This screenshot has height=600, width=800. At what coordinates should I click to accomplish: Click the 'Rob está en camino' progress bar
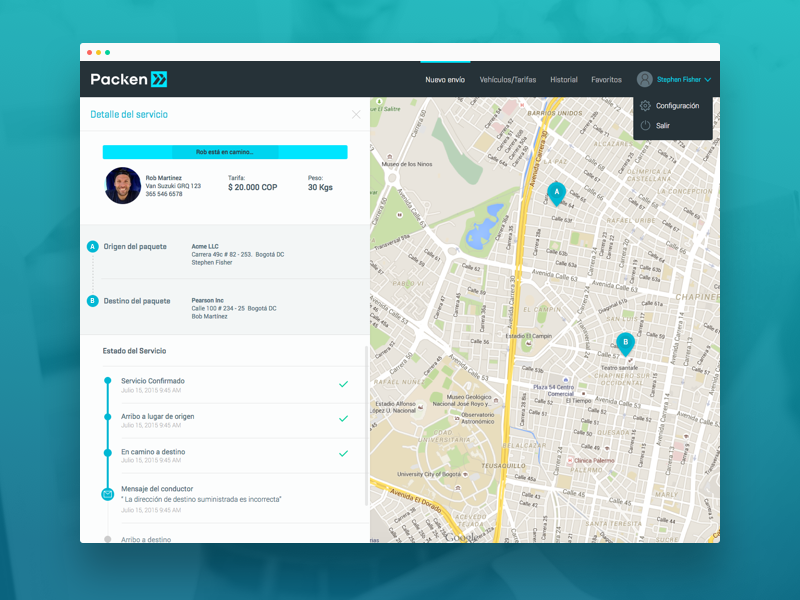click(225, 152)
